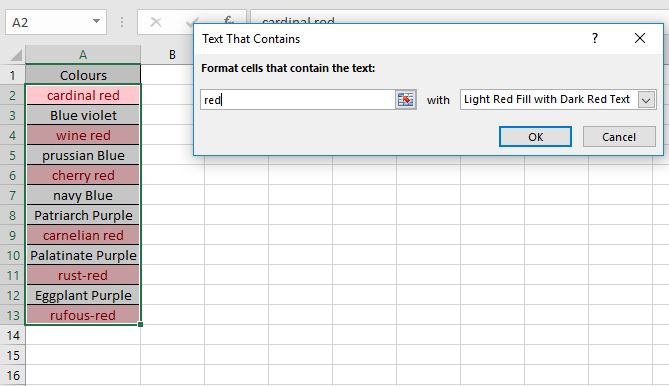
Task: Select the 'Colours' header cell
Action: click(83, 75)
